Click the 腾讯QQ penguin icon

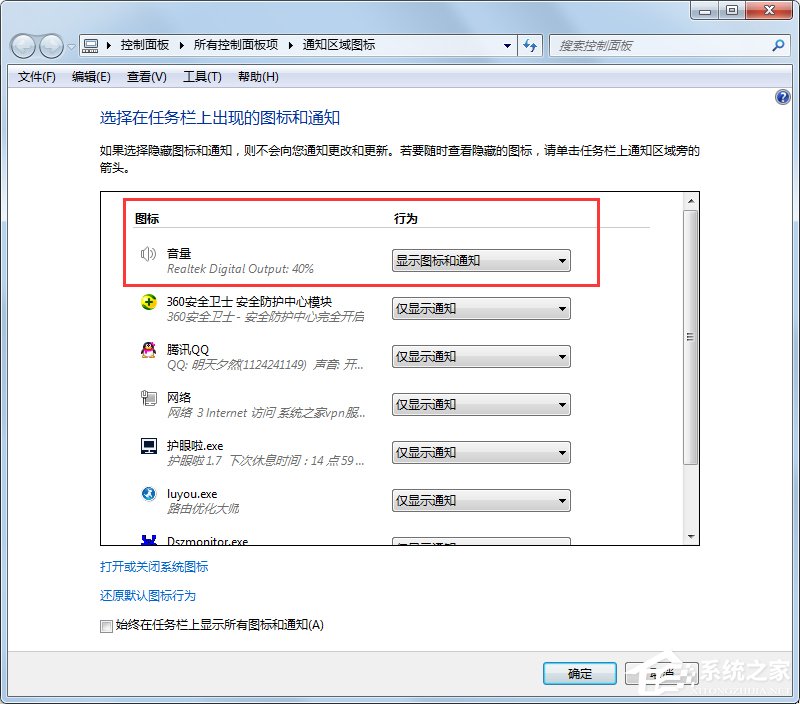pyautogui.click(x=148, y=350)
